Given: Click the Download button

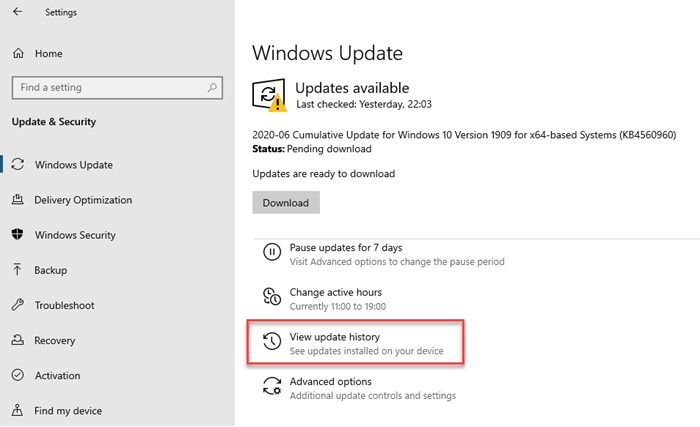Looking at the screenshot, I should point(286,202).
